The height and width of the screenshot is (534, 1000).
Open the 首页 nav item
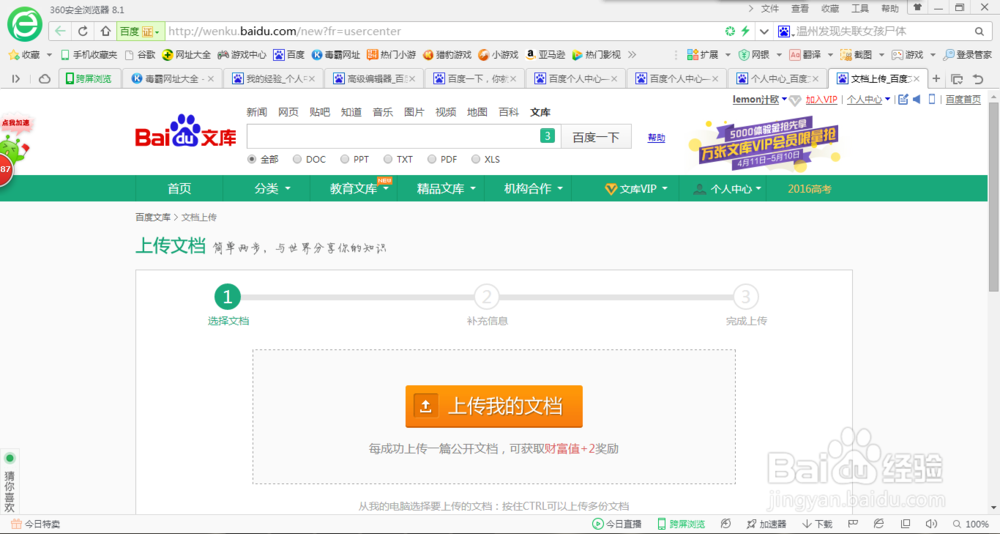(179, 189)
